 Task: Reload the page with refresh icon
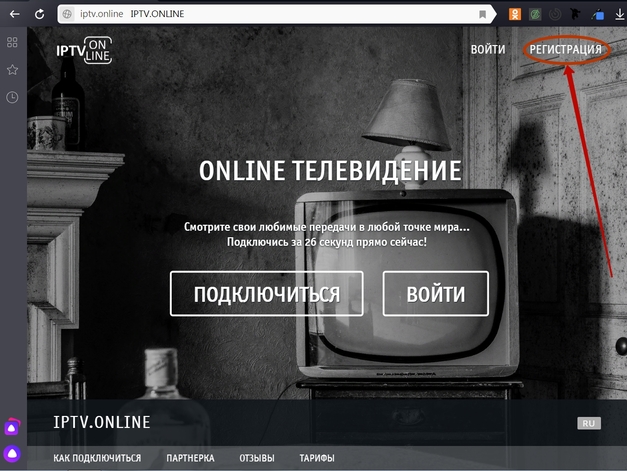coord(39,14)
